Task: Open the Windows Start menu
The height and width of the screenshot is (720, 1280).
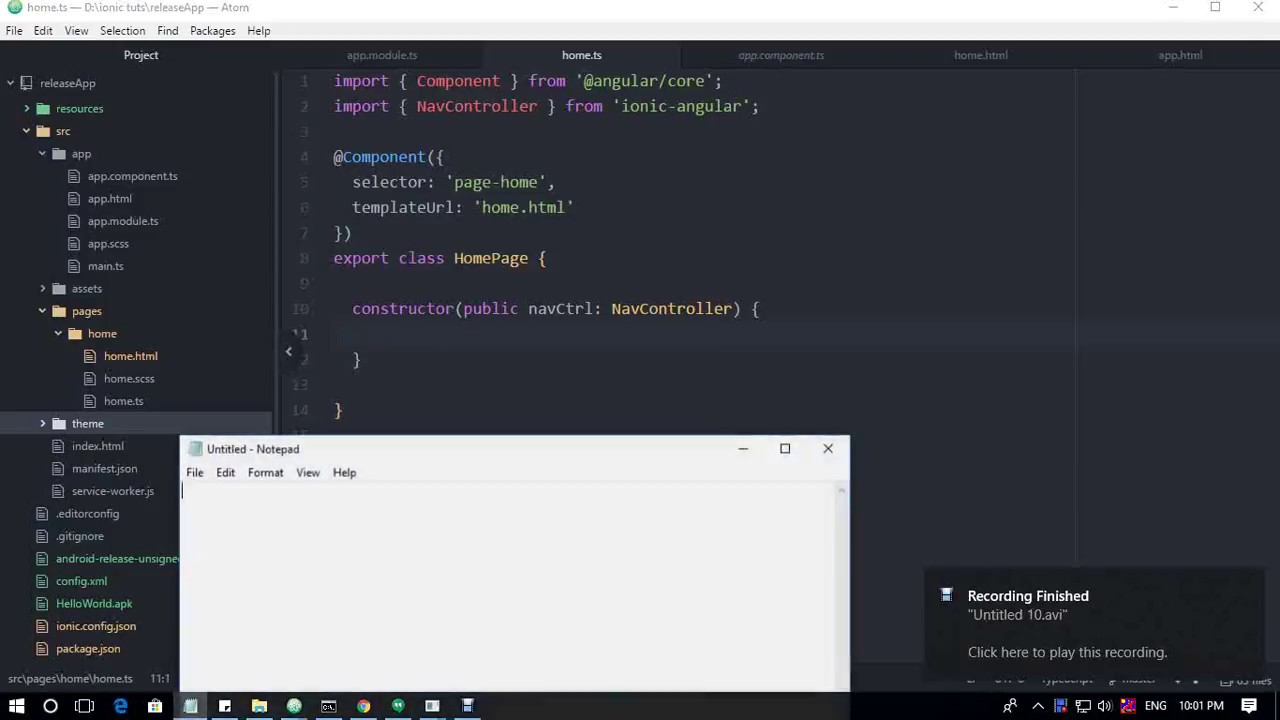Action: pos(16,706)
